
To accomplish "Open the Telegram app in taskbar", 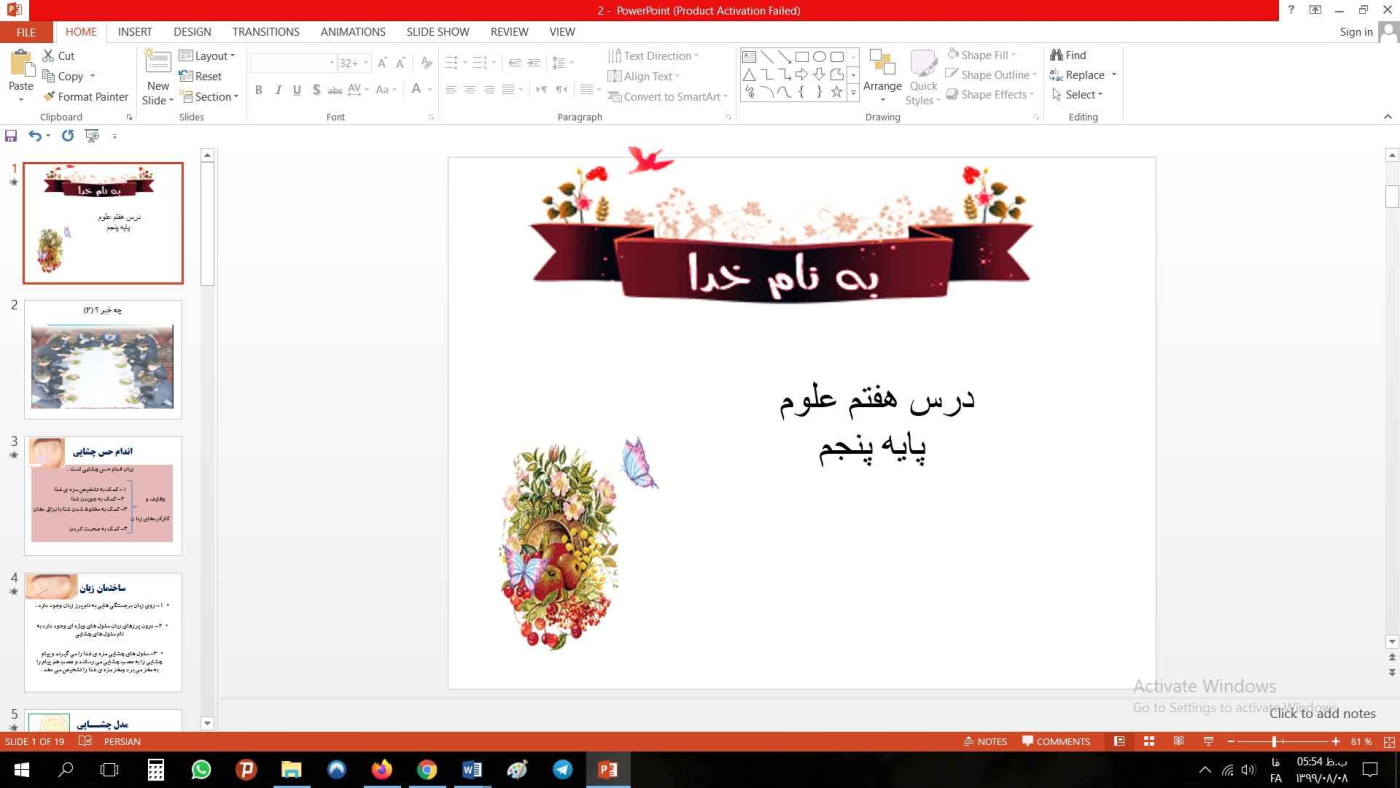I will coord(563,770).
